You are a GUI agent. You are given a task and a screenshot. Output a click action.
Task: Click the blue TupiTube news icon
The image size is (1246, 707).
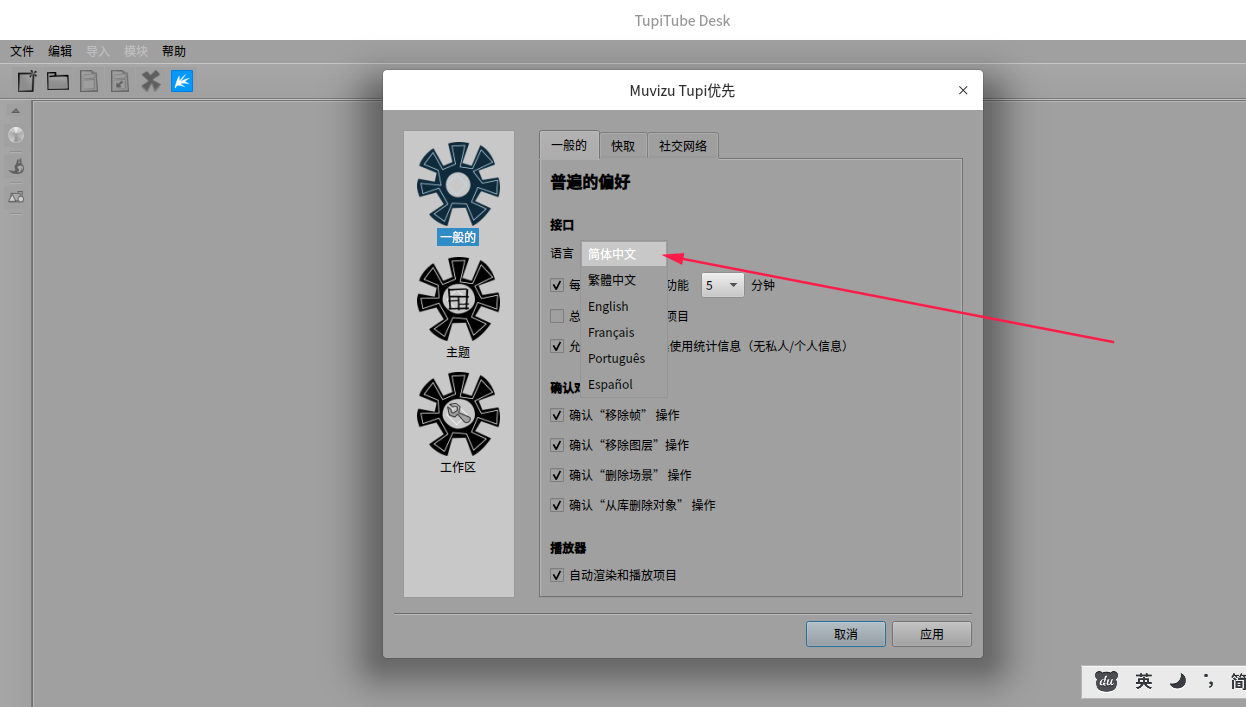pos(182,81)
